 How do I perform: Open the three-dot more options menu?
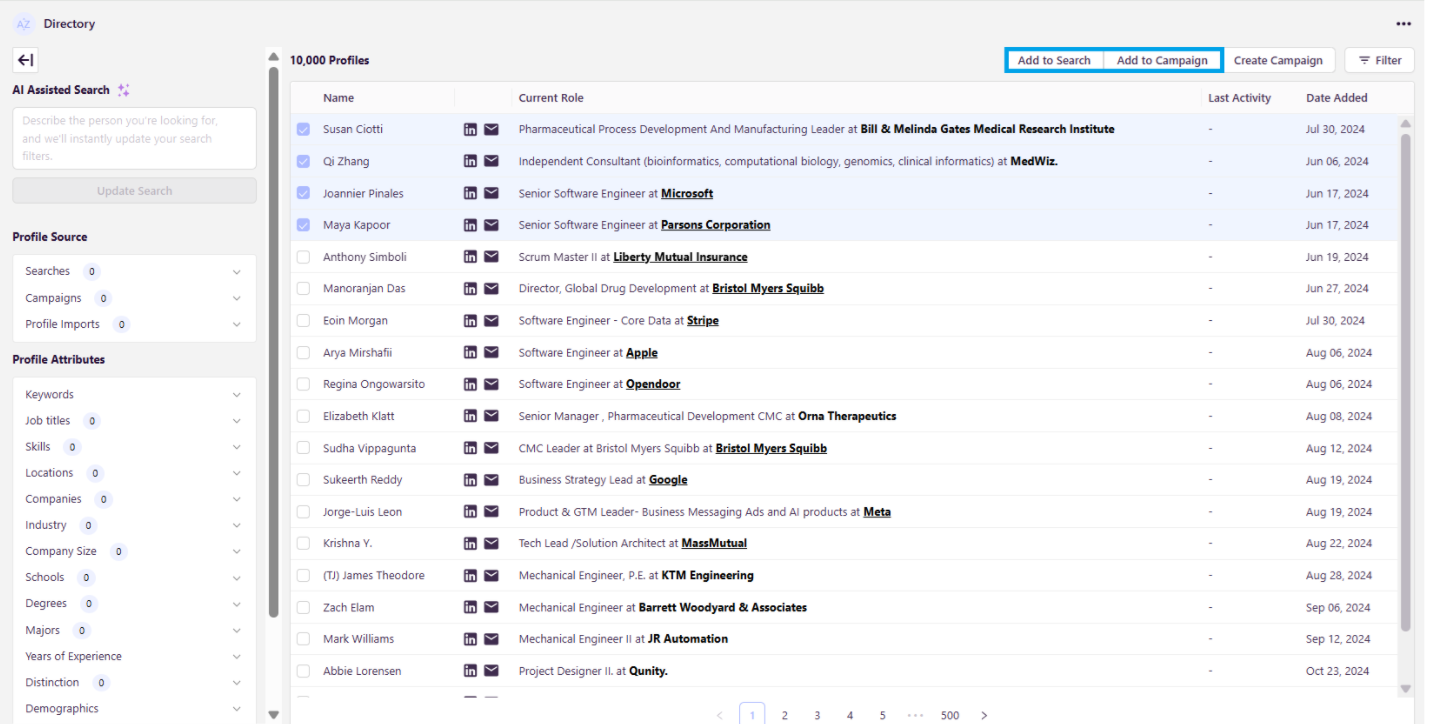point(1404,24)
